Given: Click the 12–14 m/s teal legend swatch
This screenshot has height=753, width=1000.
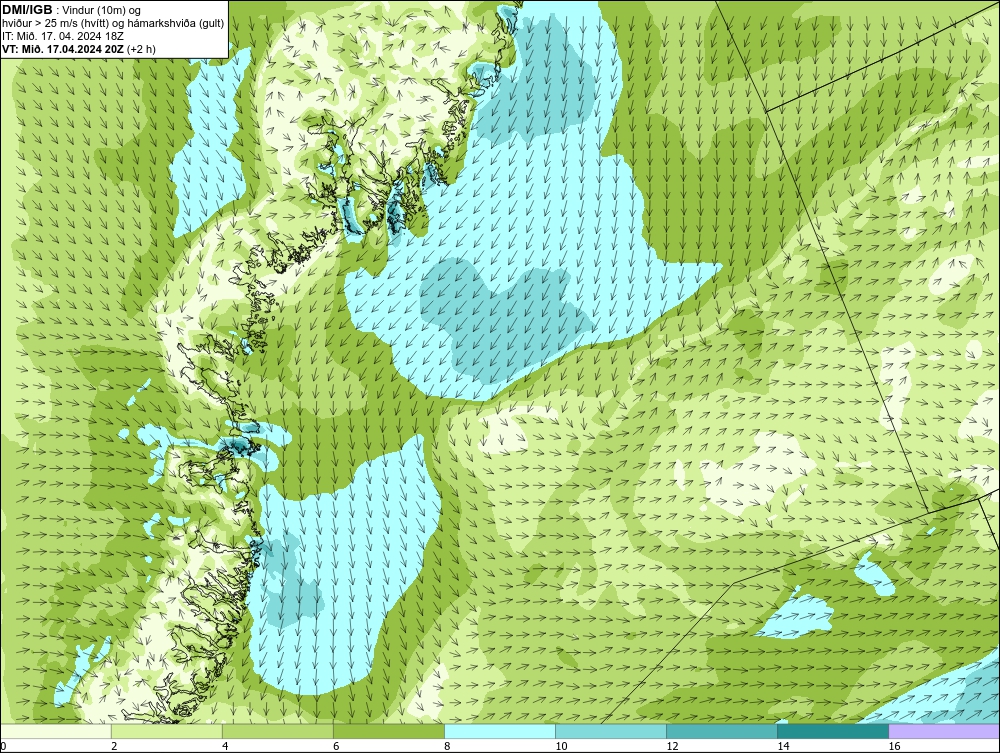Looking at the screenshot, I should coord(722,731).
